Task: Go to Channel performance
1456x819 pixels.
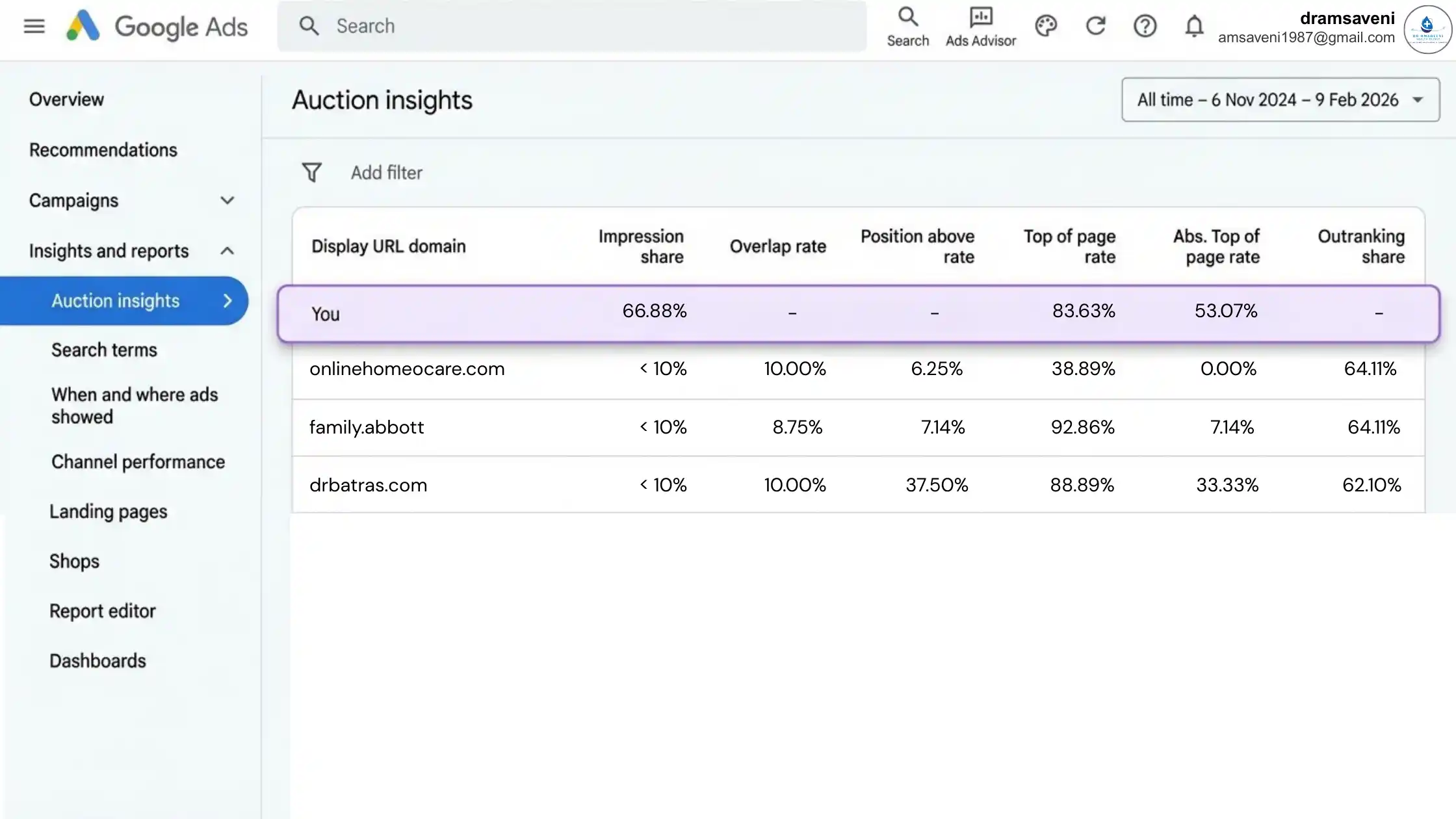Action: tap(138, 461)
